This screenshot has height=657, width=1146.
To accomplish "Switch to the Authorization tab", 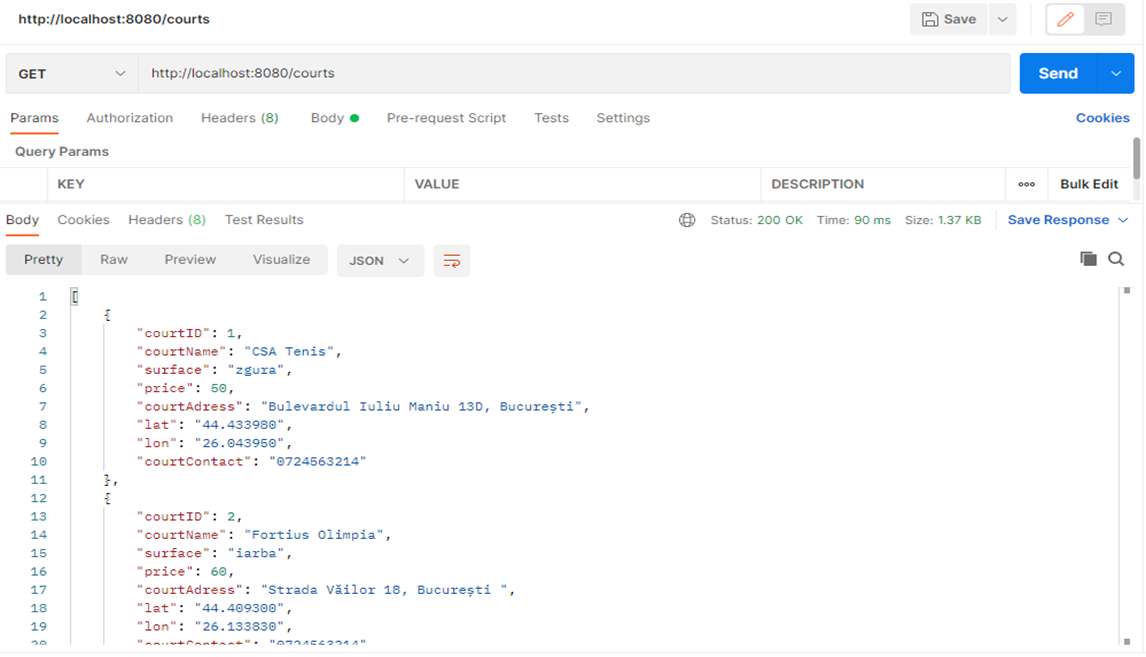I will pyautogui.click(x=129, y=118).
